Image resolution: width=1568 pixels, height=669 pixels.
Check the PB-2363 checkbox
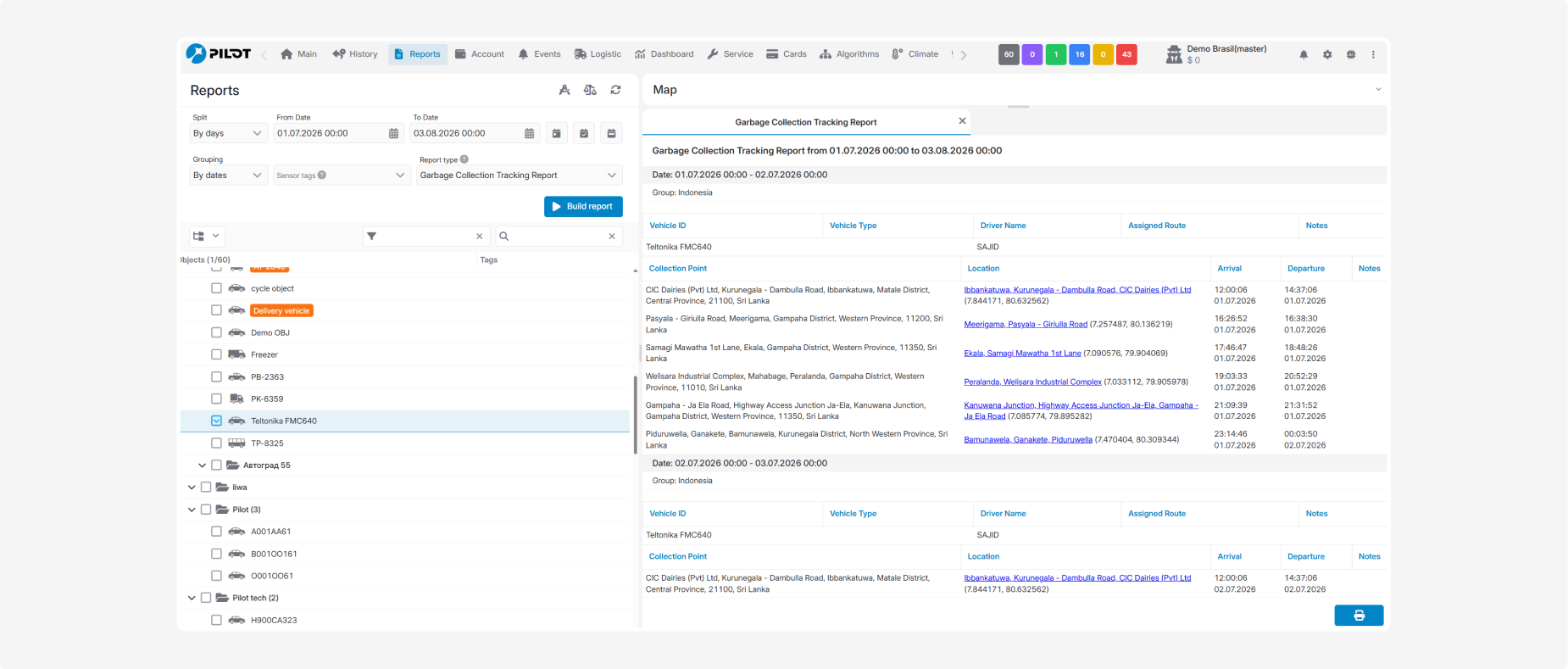coord(216,376)
